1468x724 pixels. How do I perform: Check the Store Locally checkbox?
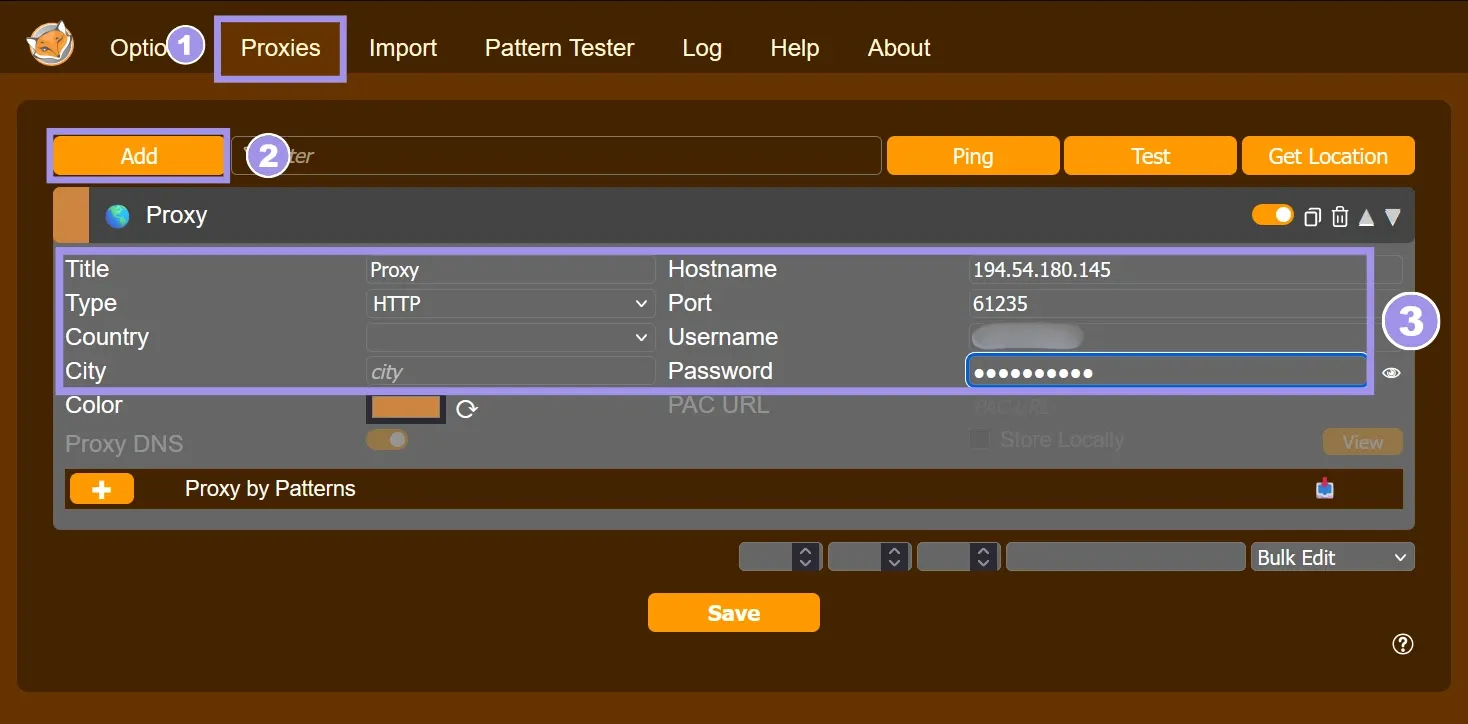click(x=980, y=440)
